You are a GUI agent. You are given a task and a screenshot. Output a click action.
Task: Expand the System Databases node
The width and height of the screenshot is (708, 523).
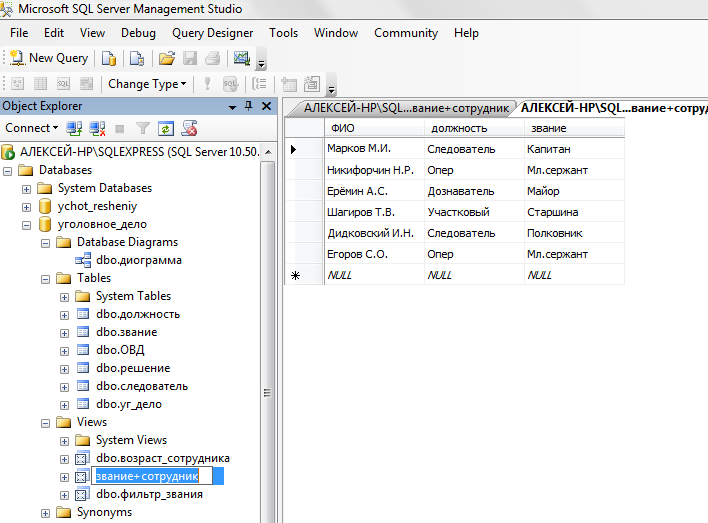tap(27, 189)
